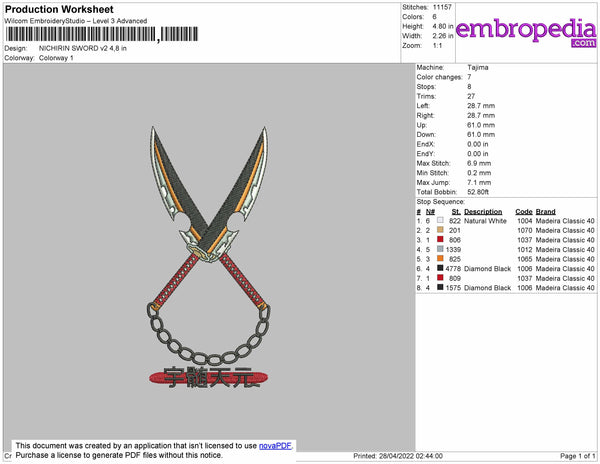Click the Height value '4.80 in'
600x464 pixels.
pyautogui.click(x=443, y=26)
